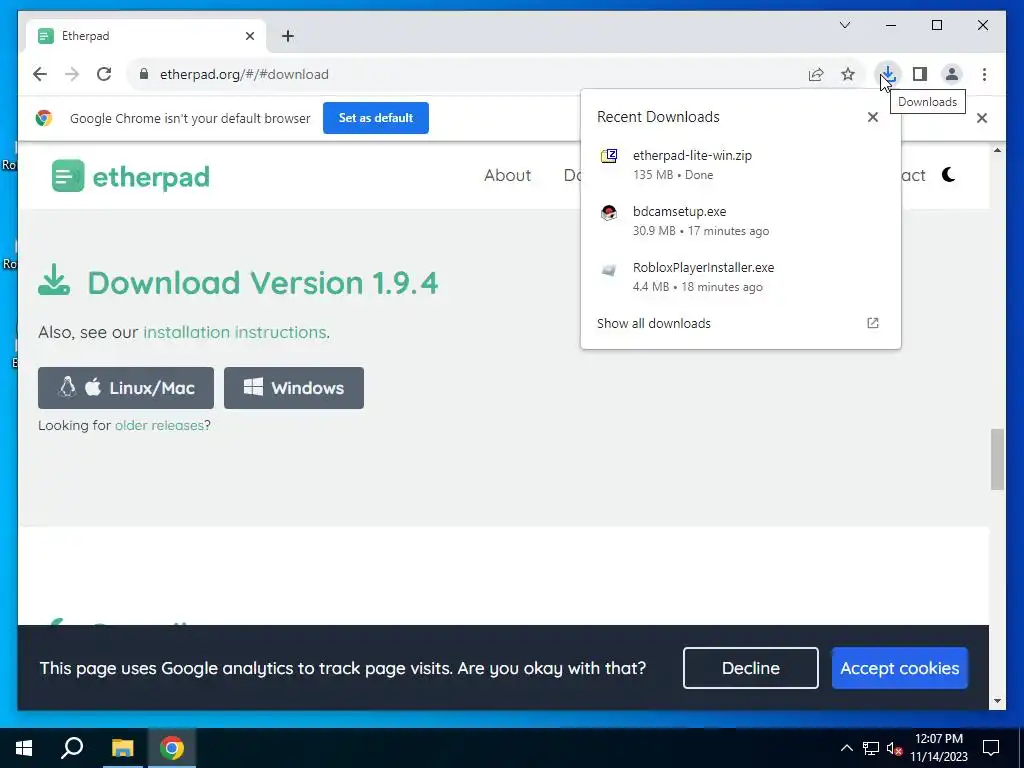
Task: Click the scrollbar down arrow
Action: coord(997,701)
